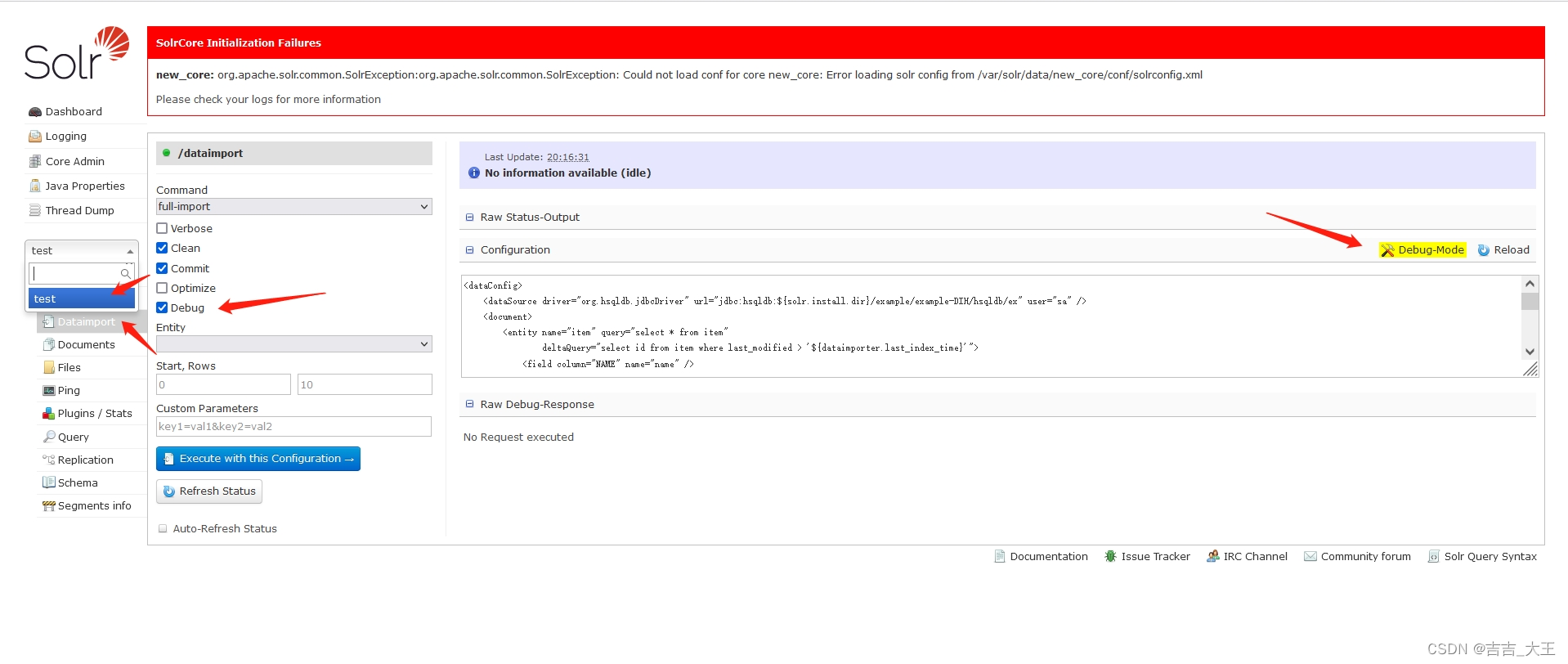1568x664 pixels.
Task: Open the Entity dropdown
Action: [294, 344]
